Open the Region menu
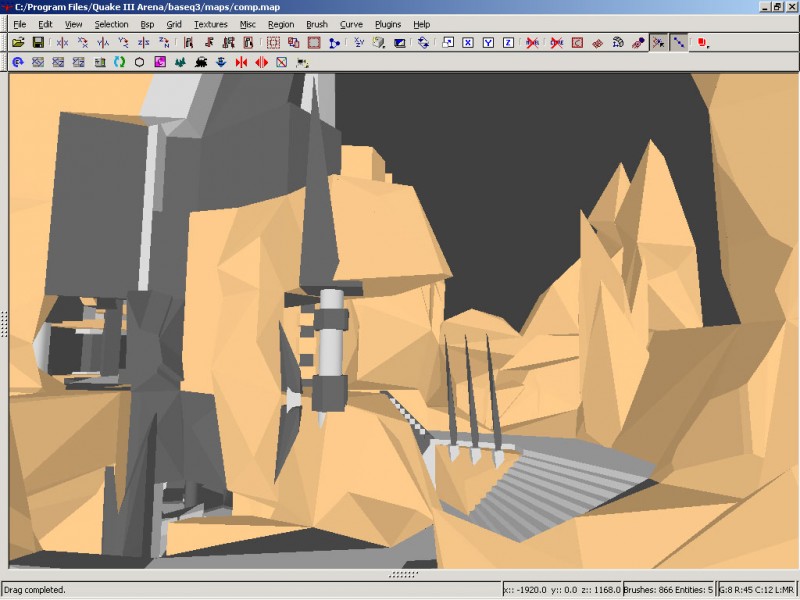 pyautogui.click(x=281, y=24)
